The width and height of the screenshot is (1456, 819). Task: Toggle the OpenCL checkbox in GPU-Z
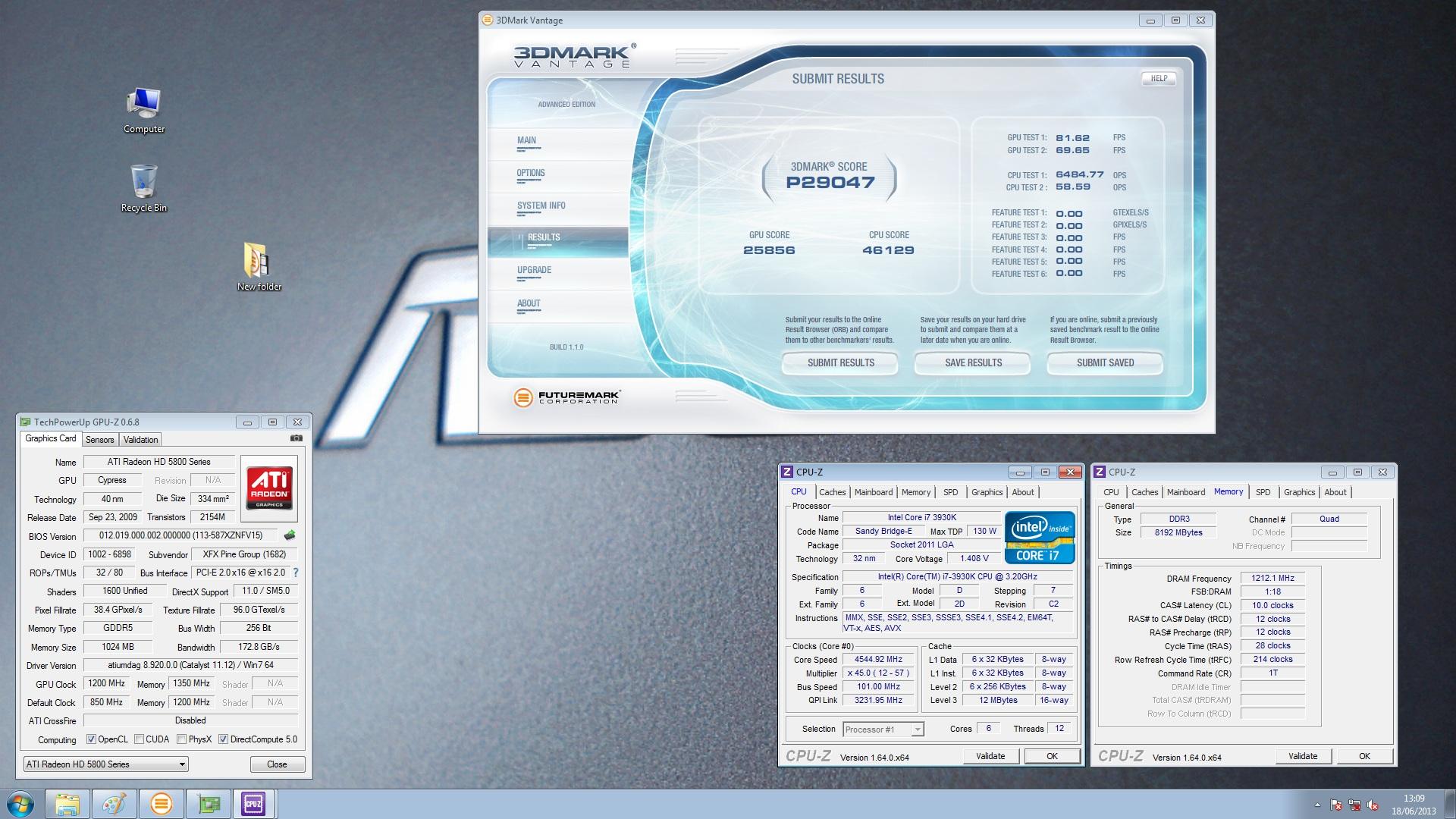[91, 739]
